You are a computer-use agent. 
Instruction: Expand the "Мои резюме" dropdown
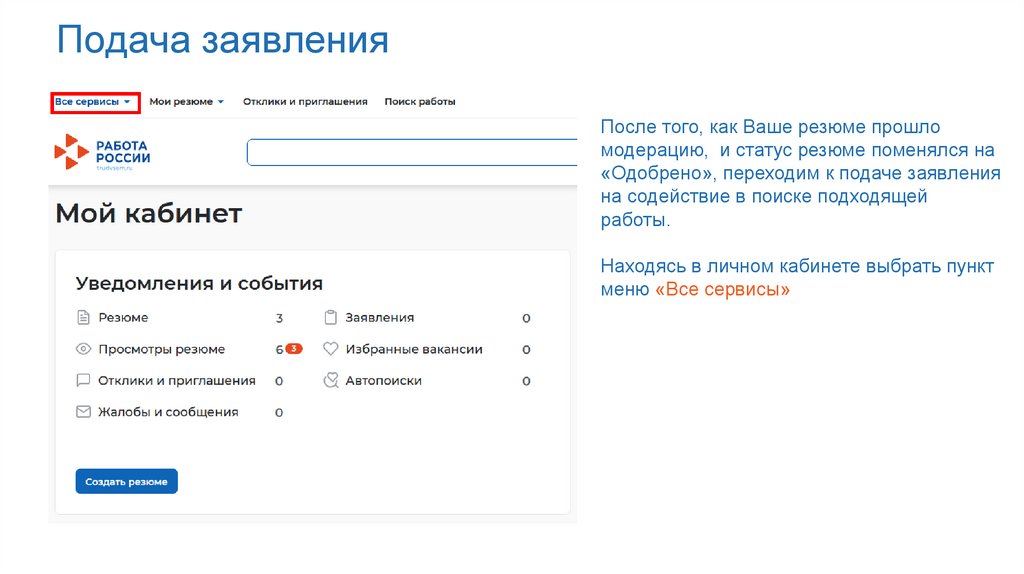[x=186, y=102]
